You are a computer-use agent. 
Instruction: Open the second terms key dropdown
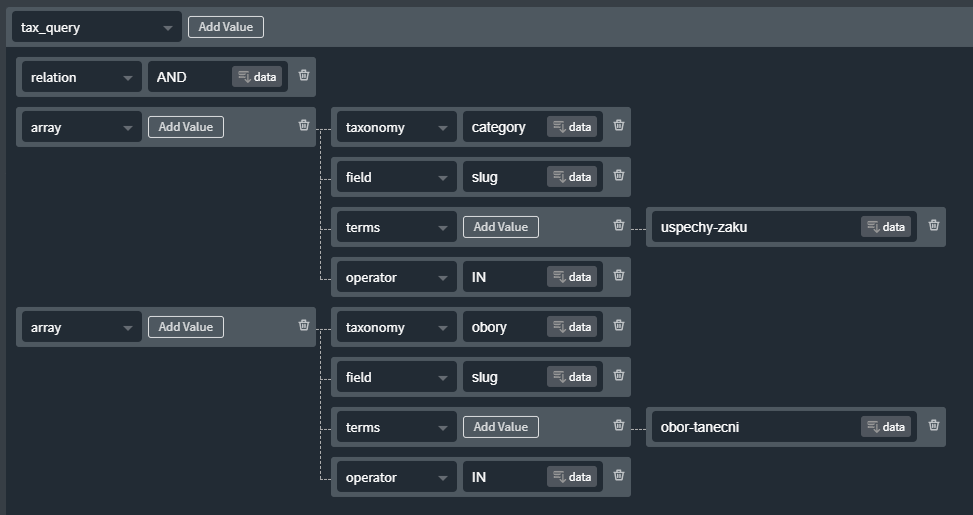tap(397, 427)
